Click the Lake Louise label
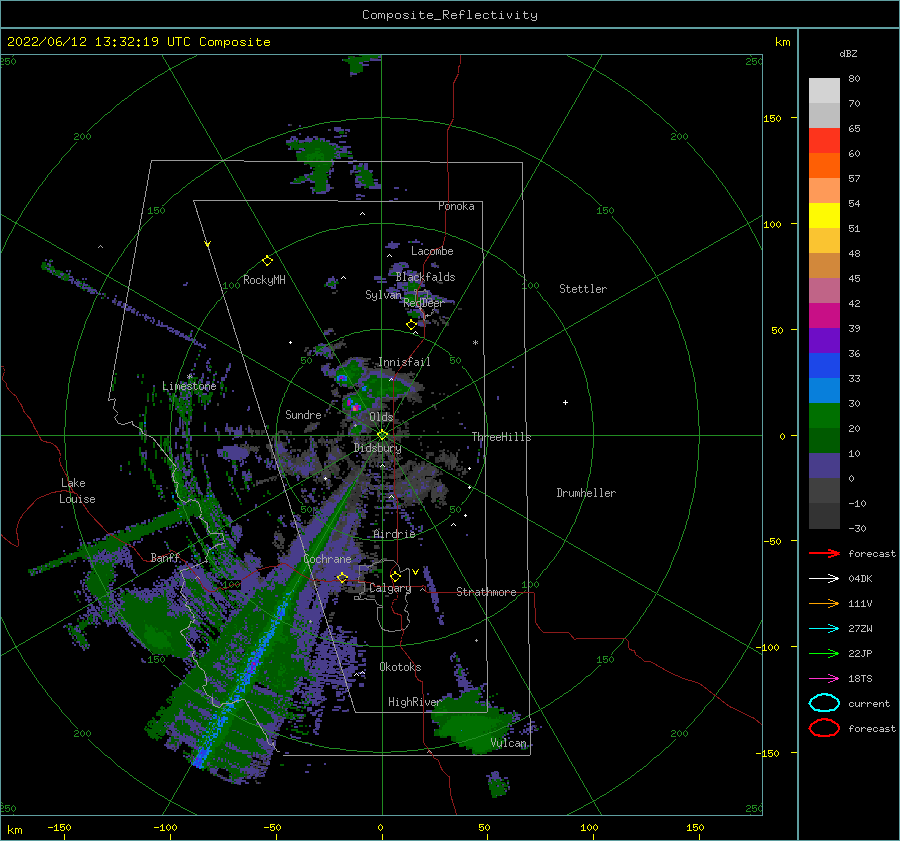Image resolution: width=900 pixels, height=841 pixels. [77, 491]
